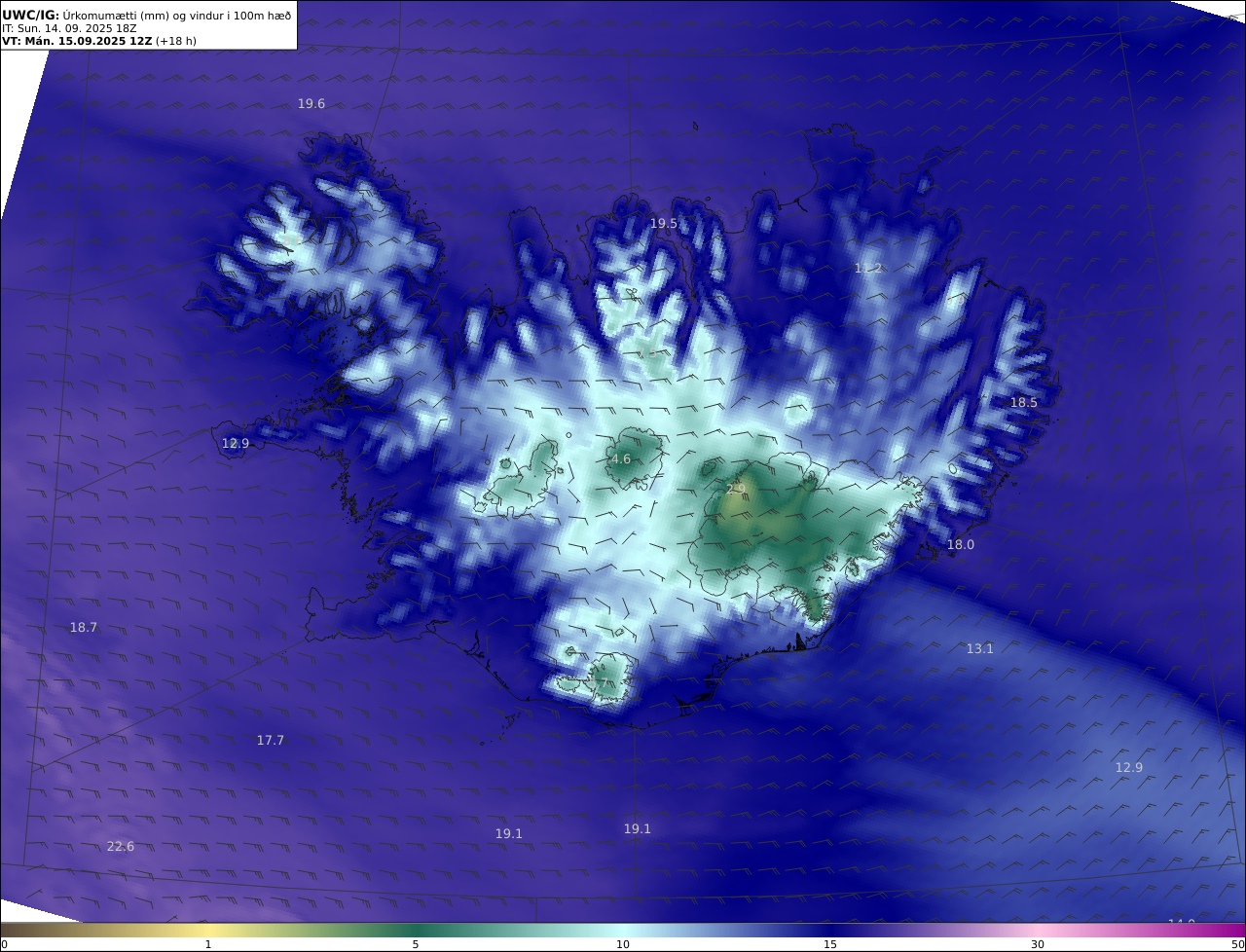
Task: Select the 18.0 value label
Action: [961, 545]
